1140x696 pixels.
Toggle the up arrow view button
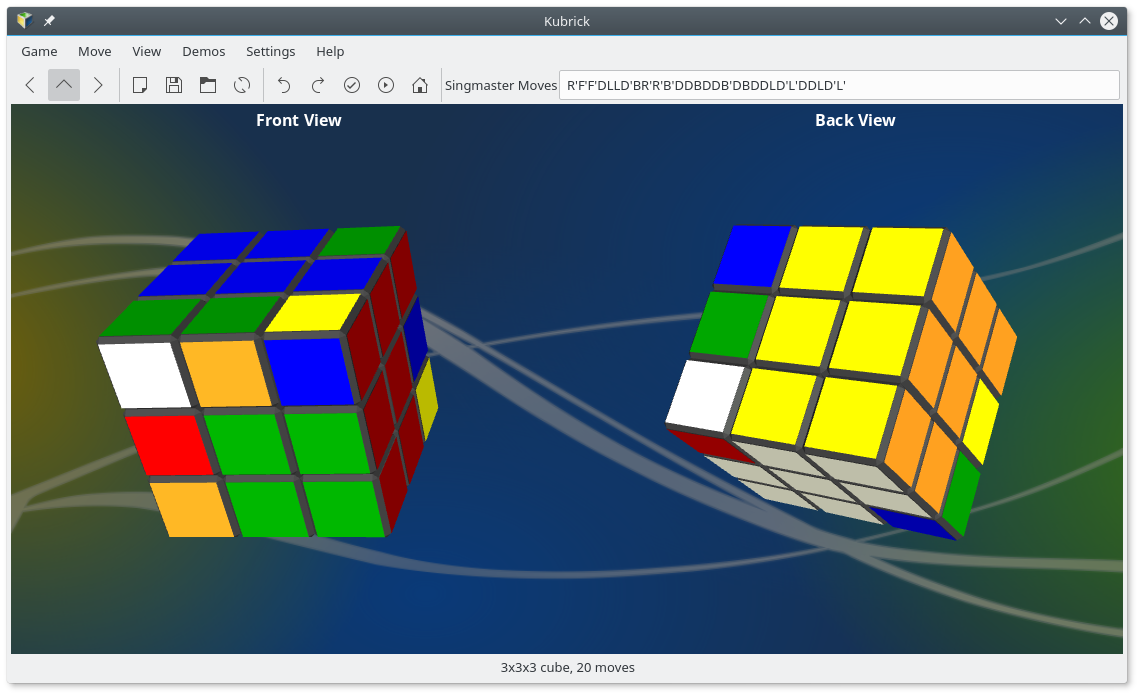(x=64, y=85)
